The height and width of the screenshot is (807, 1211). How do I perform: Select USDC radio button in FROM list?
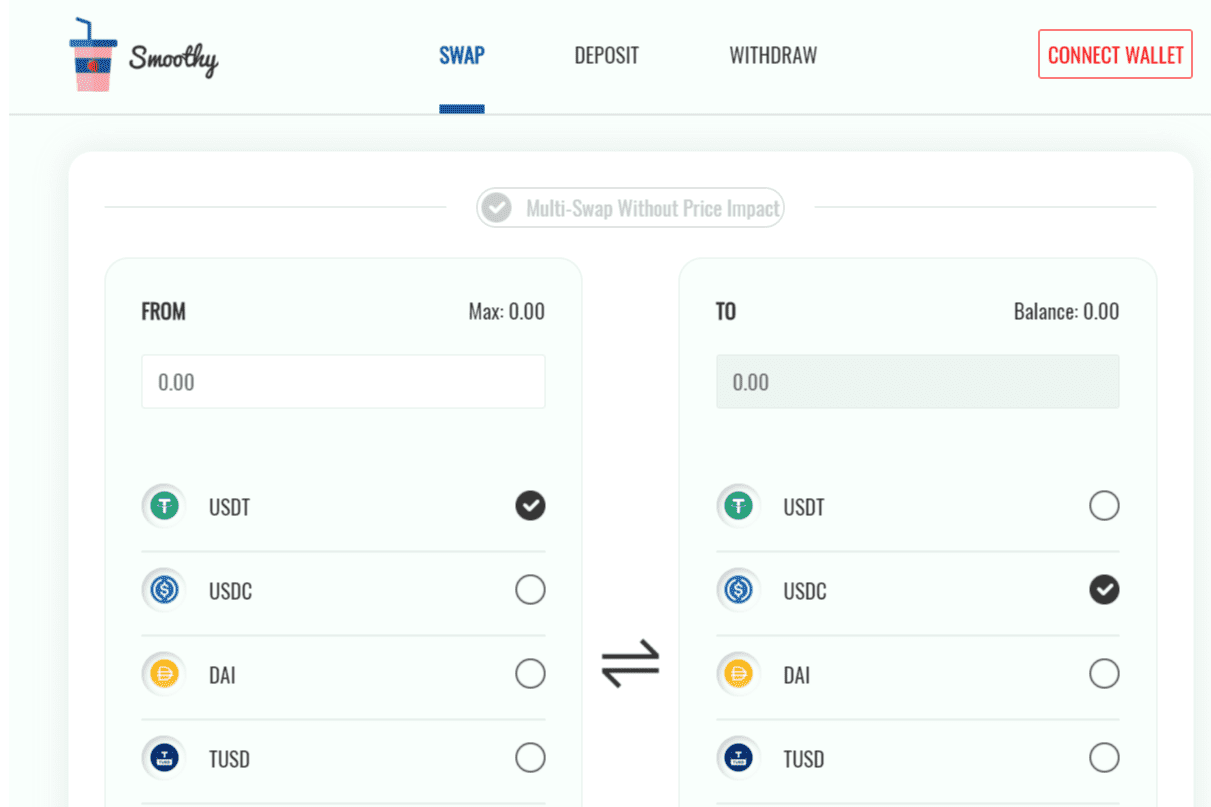point(530,590)
